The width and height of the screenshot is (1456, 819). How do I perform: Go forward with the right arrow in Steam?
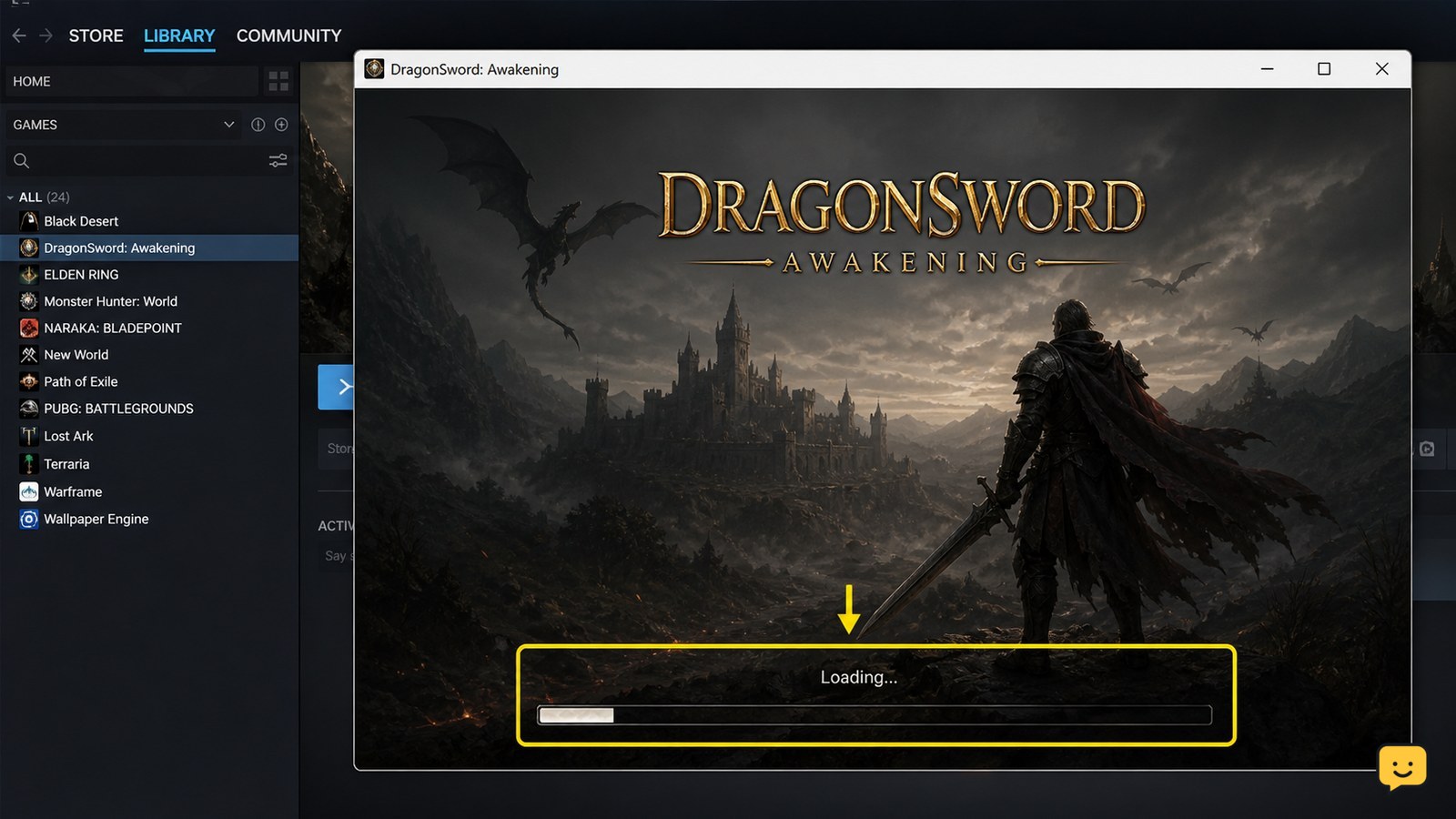point(45,35)
